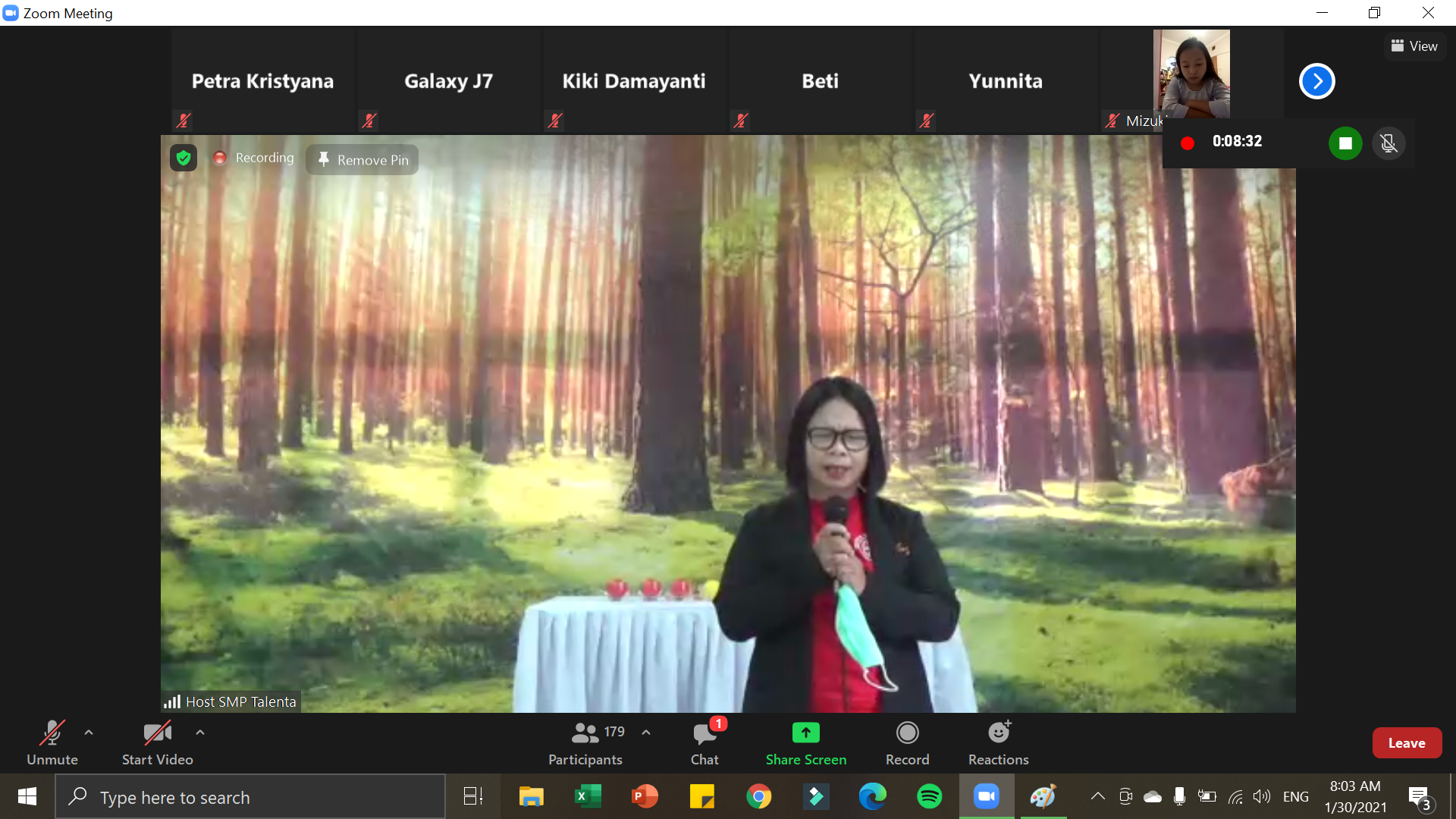Expand the Participants options chevron
This screenshot has width=1456, height=819.
(646, 733)
